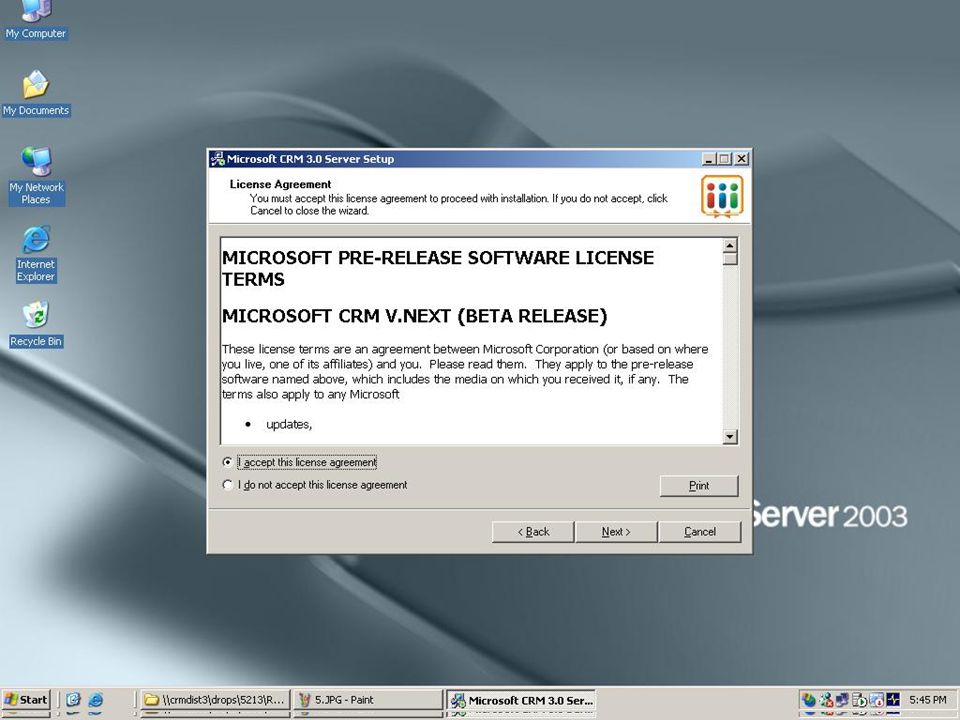Select the Internet Explorer desktop icon
The image size is (960, 720).
[x=36, y=253]
